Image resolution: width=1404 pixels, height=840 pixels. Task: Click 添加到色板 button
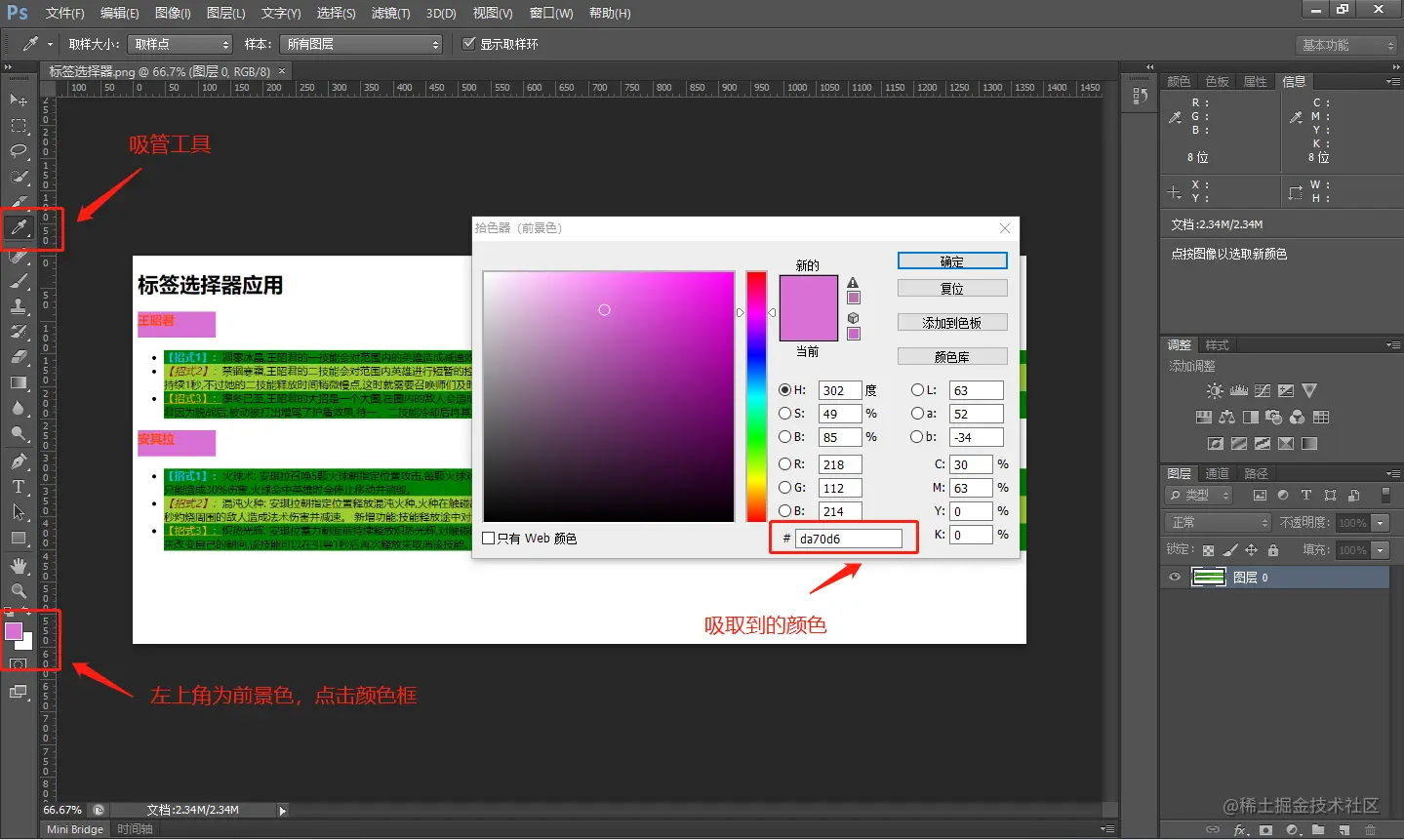952,322
